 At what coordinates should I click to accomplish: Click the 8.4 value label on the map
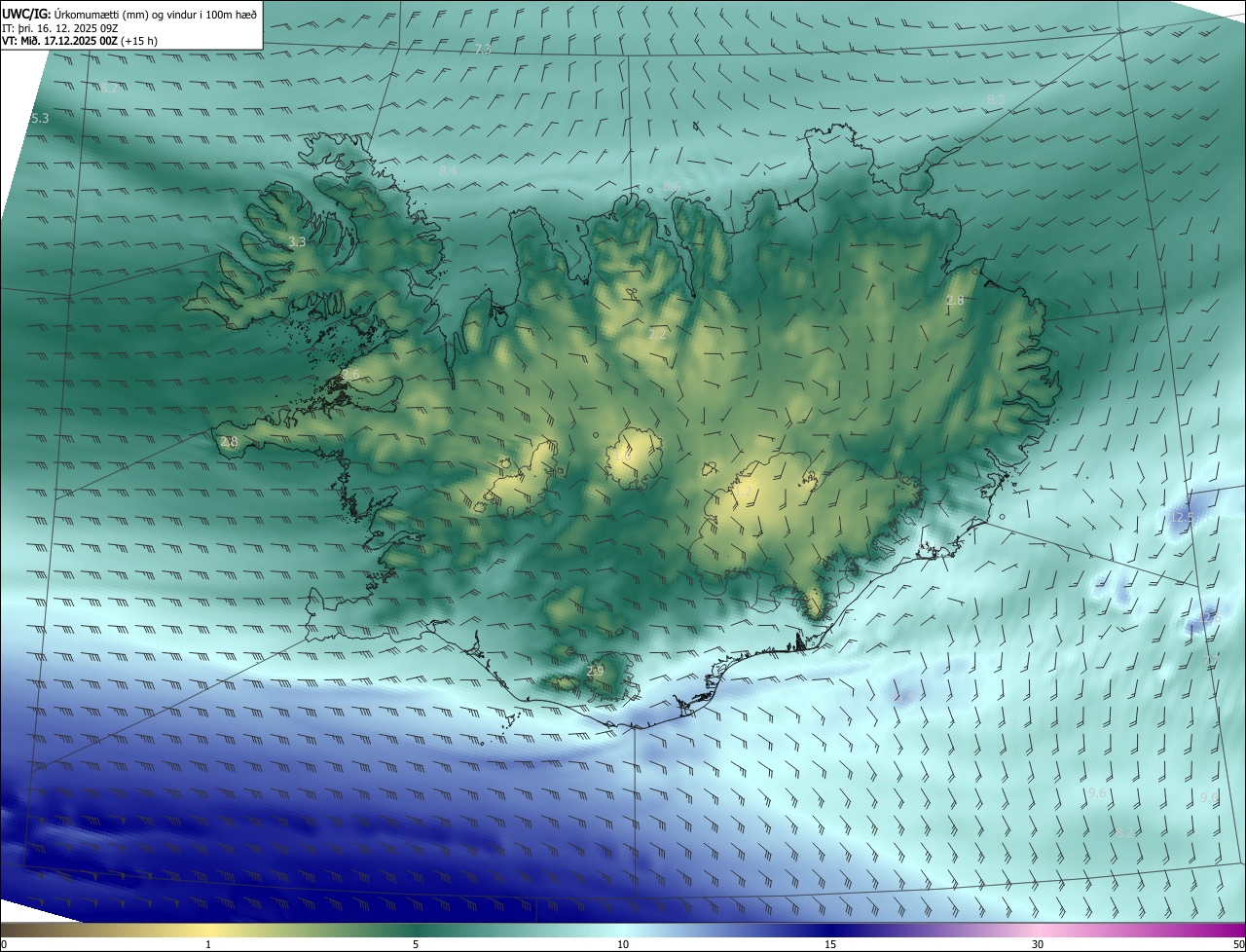[x=448, y=170]
